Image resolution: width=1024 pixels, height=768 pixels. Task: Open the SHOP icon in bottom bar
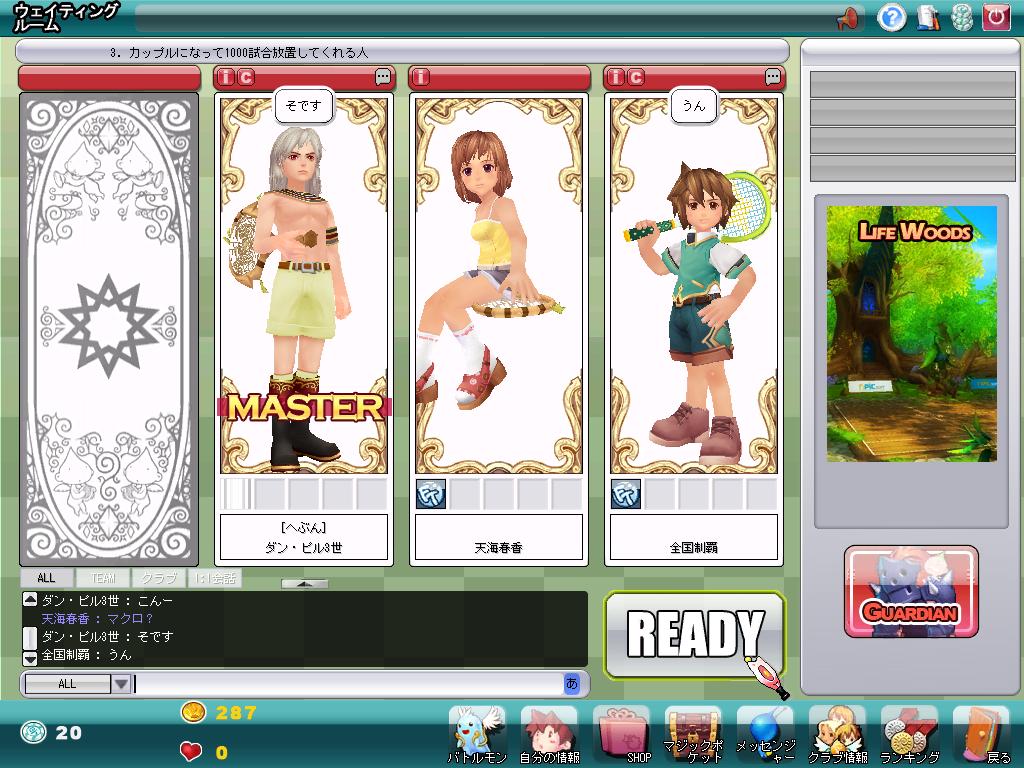[621, 734]
